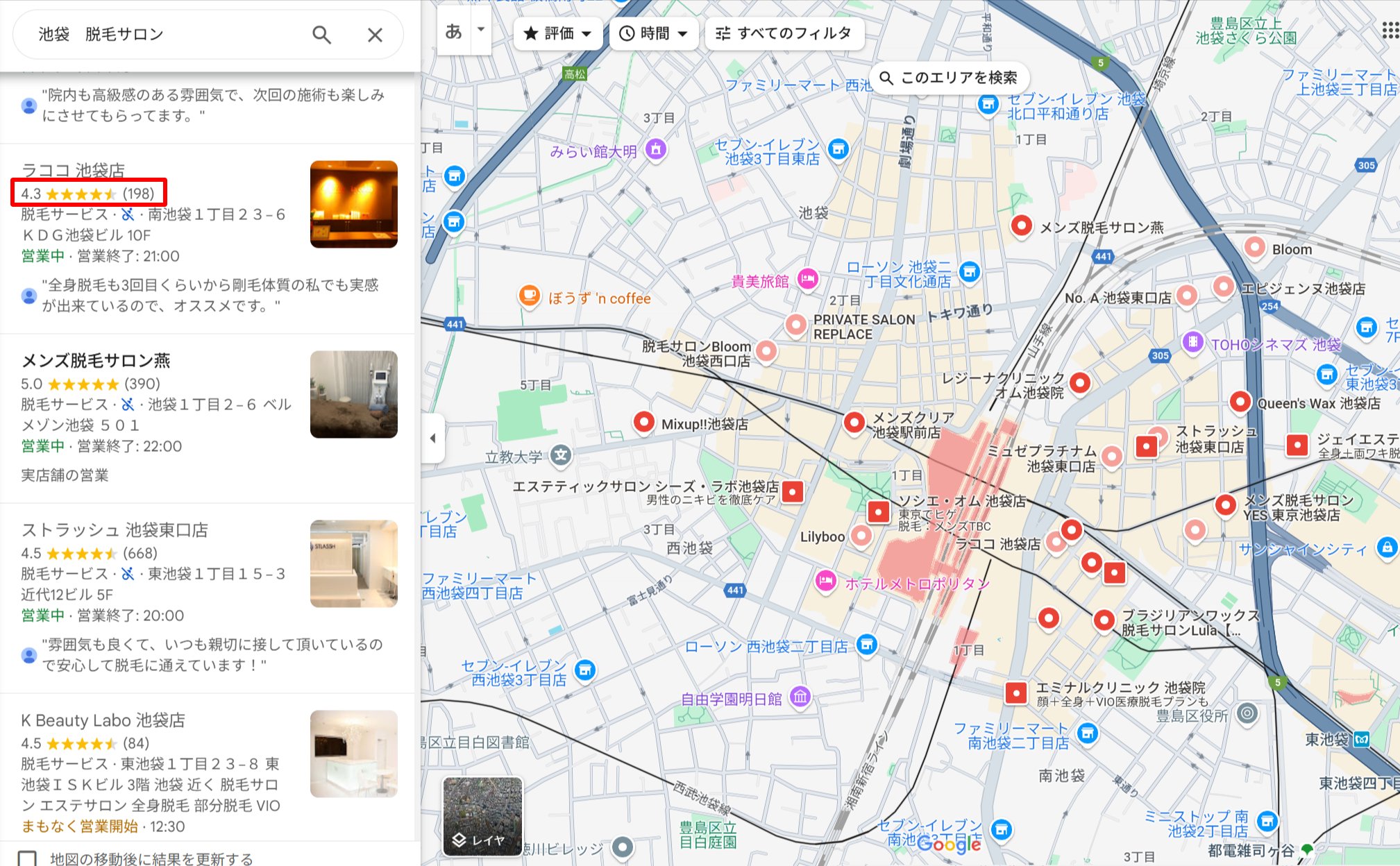Open the ラココ 池袋店 listing title
Screen dimensions: 1400x866
coord(74,171)
